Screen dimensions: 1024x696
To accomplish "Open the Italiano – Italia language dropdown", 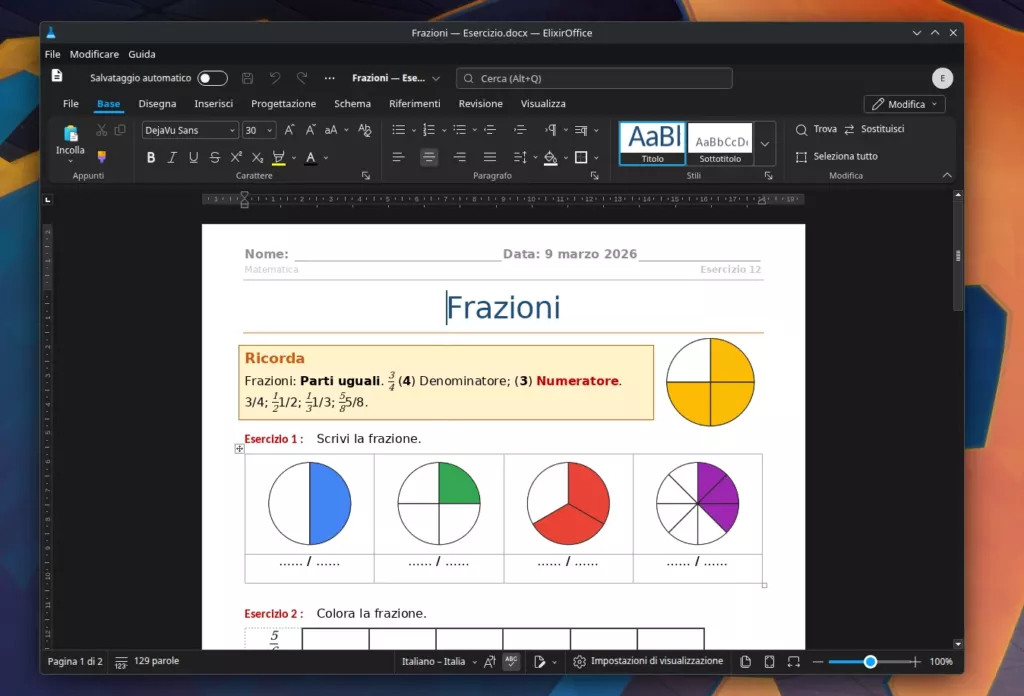I will (439, 662).
